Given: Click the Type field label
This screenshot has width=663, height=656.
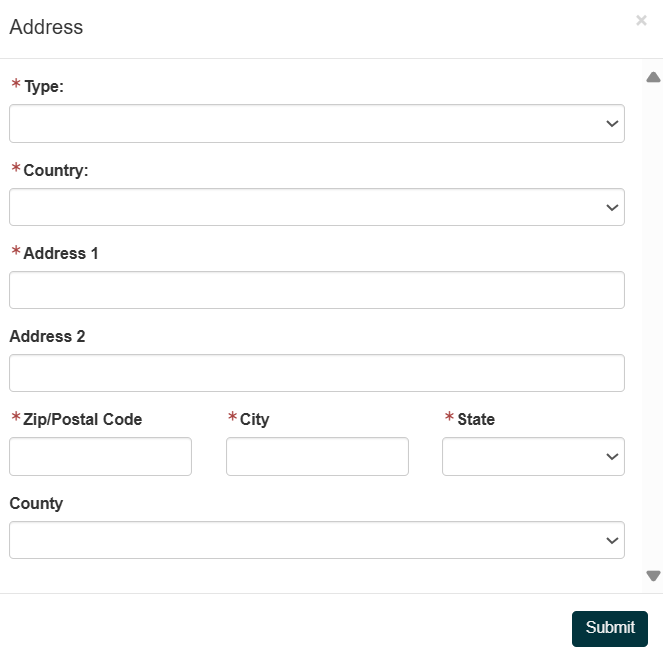Looking at the screenshot, I should (43, 87).
